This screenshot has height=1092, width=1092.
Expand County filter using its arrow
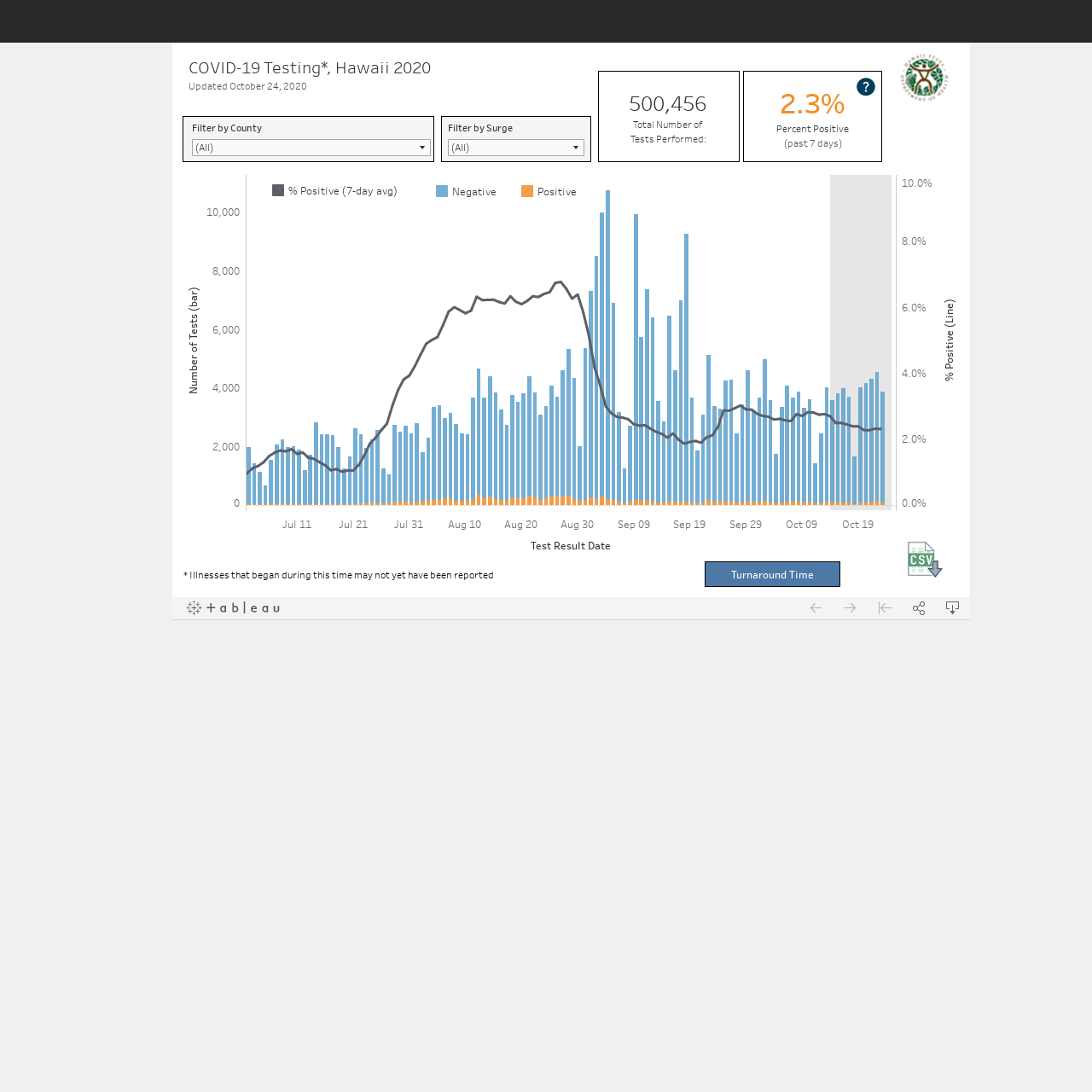(422, 148)
